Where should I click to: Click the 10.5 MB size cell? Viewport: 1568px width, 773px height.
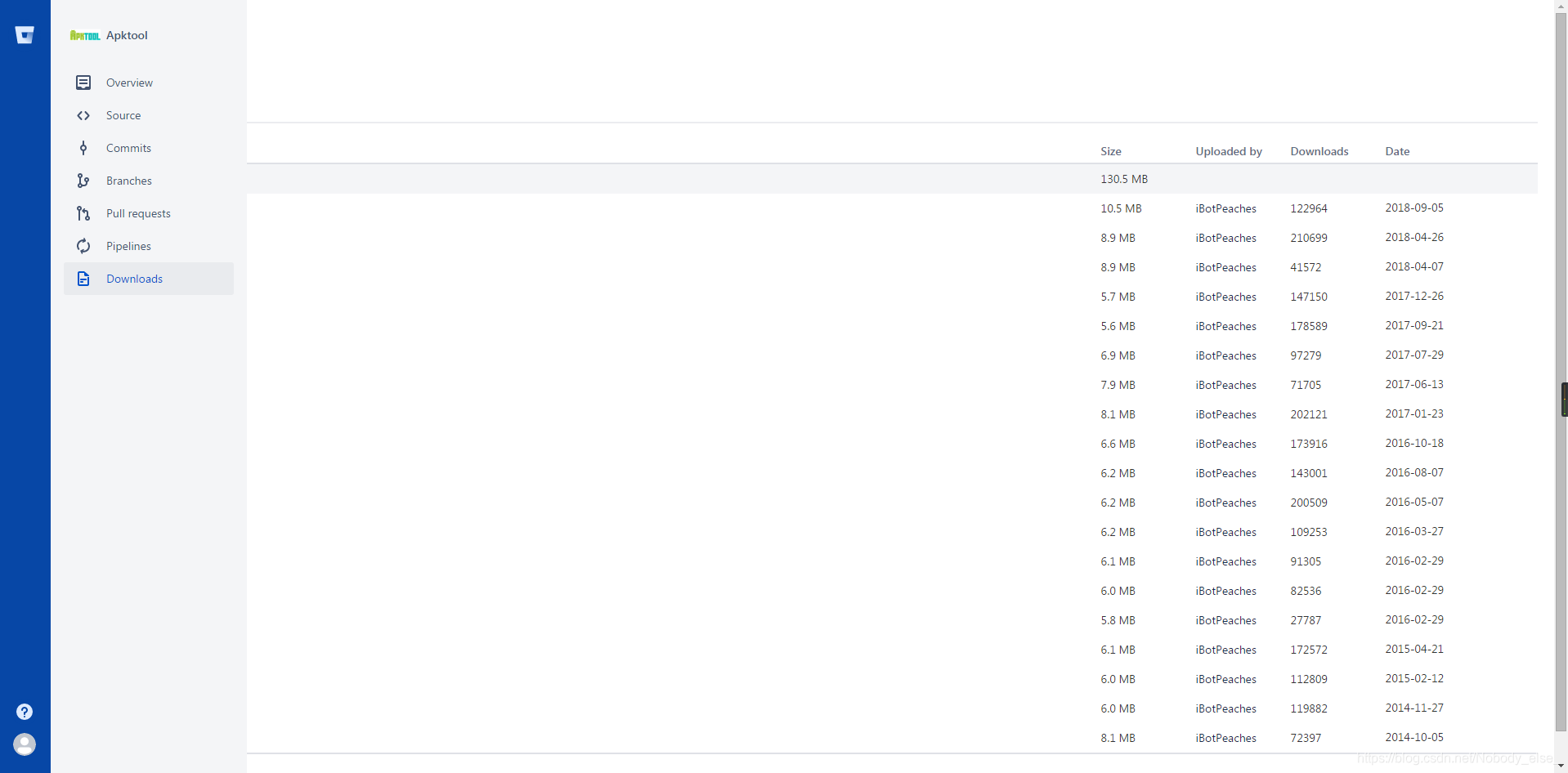coord(1121,208)
